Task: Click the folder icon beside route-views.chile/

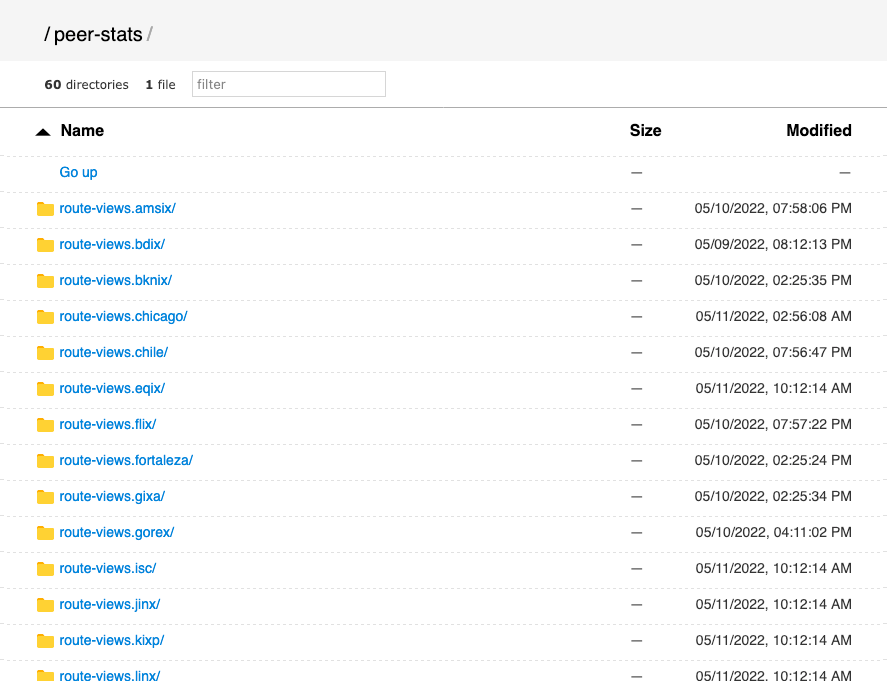Action: click(45, 353)
